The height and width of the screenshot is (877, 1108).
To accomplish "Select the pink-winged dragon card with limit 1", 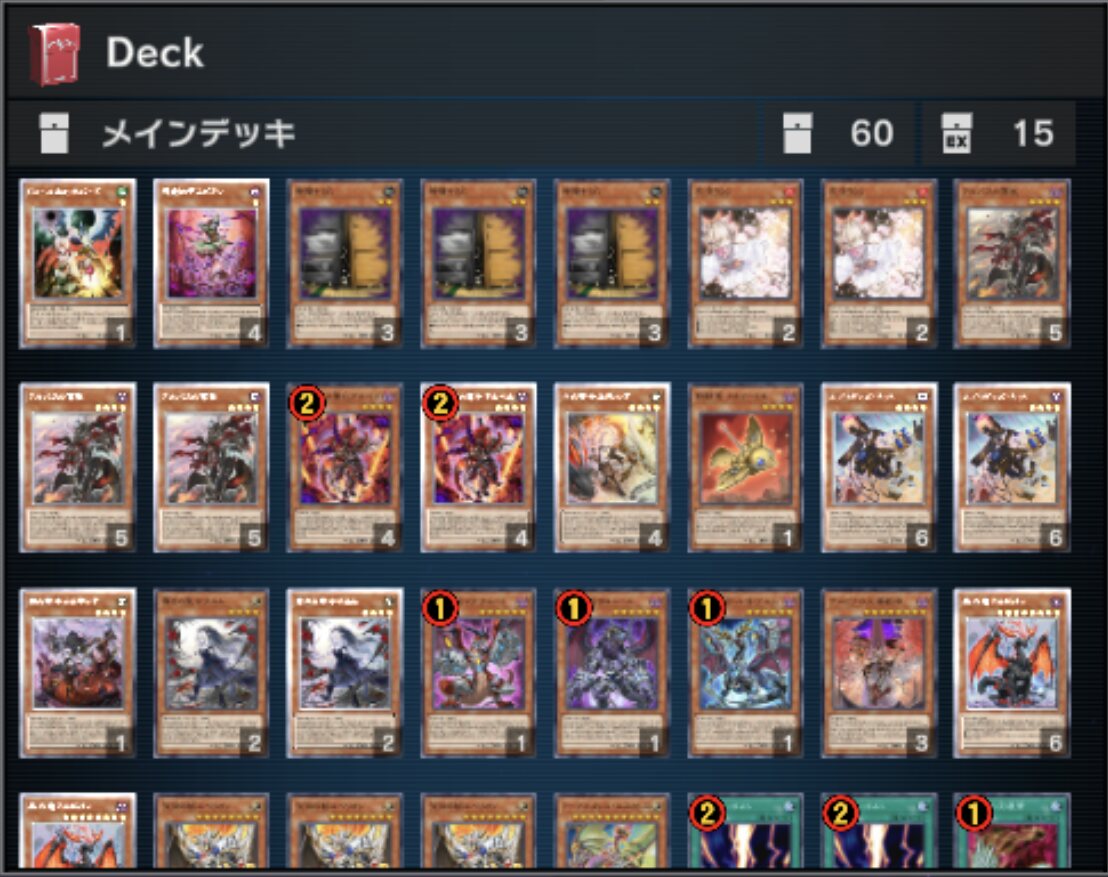I will (x=478, y=673).
